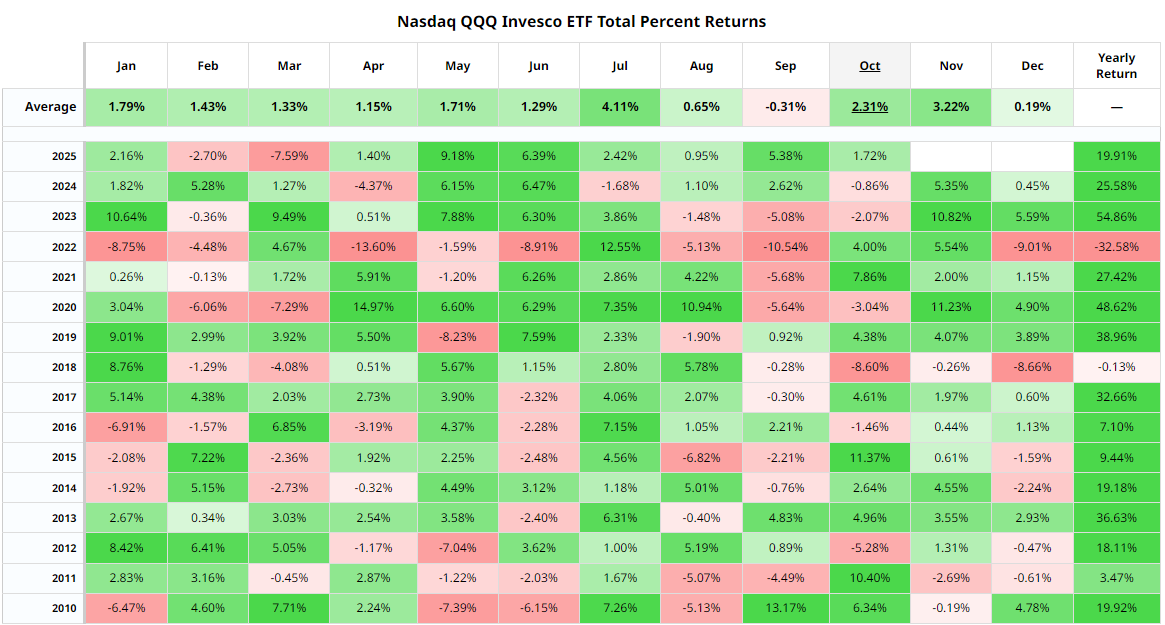Click the Dec column header
The height and width of the screenshot is (625, 1165).
coord(1033,66)
